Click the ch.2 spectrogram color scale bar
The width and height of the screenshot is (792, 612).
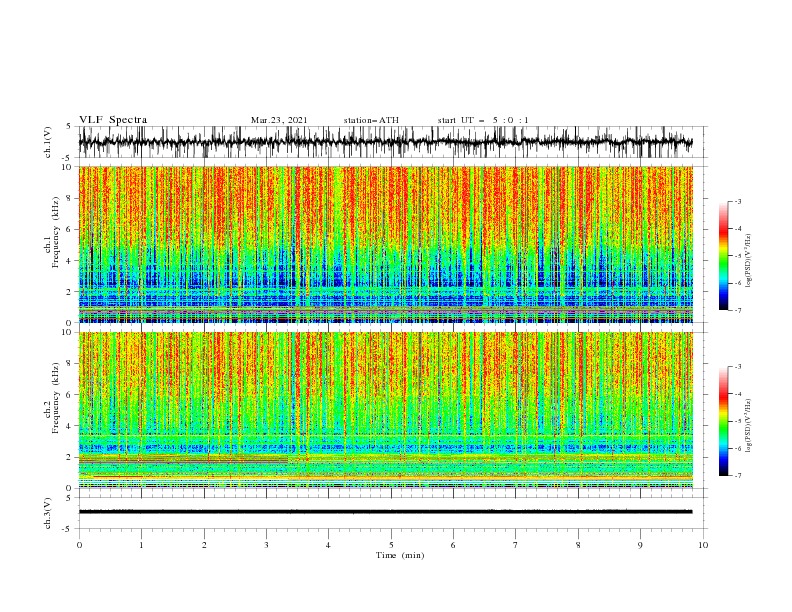coord(723,421)
